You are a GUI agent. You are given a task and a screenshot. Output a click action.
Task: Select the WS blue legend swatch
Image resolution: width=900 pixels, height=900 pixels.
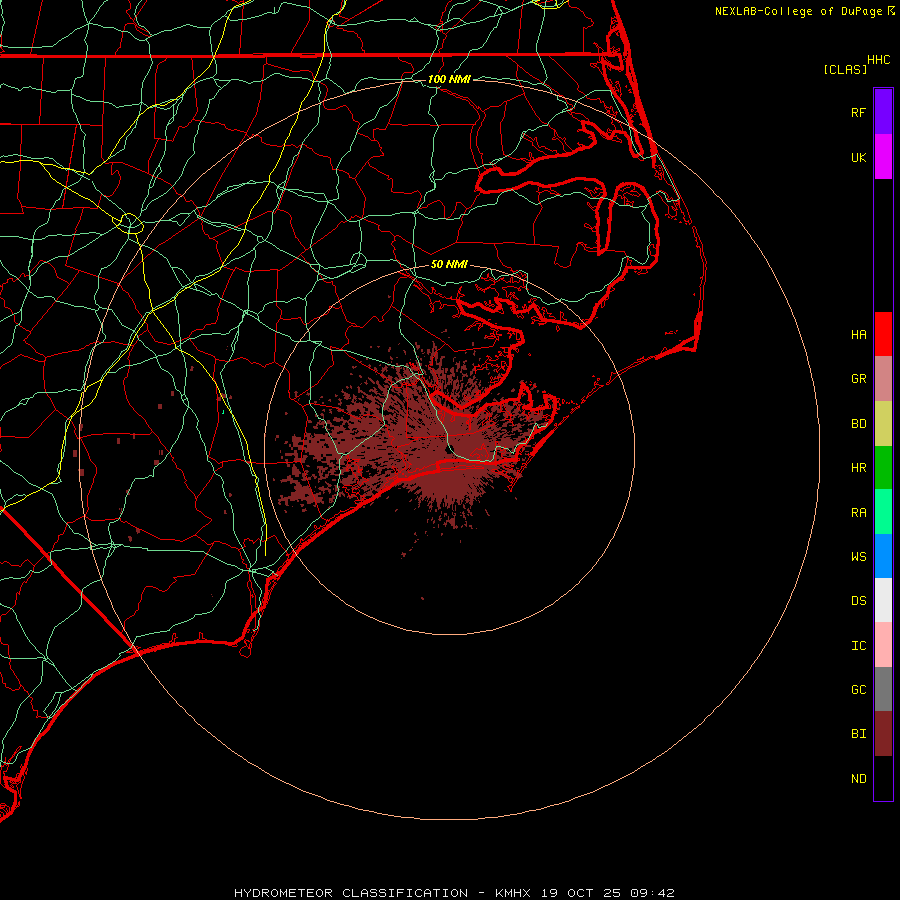883,556
